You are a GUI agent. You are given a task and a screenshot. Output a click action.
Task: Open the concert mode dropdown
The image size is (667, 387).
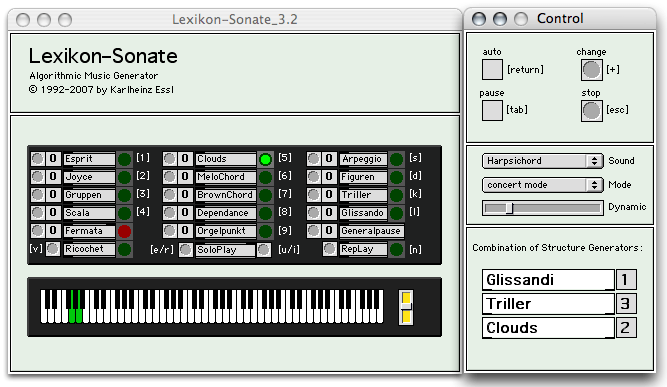[x=542, y=185]
